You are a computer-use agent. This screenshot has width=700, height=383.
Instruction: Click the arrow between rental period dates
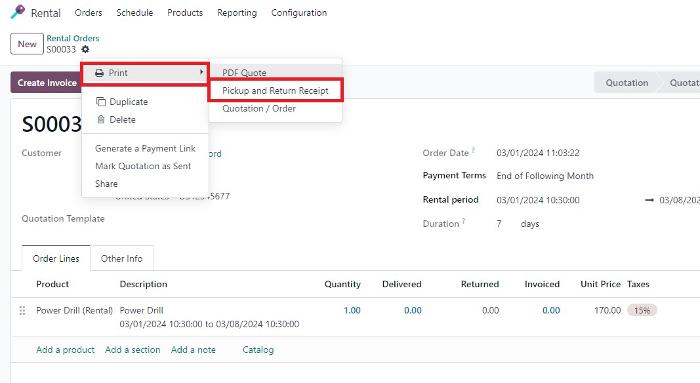(x=649, y=200)
